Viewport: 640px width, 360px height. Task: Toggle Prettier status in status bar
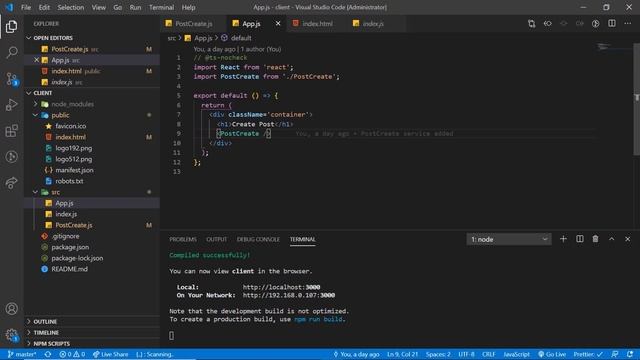pos(588,354)
